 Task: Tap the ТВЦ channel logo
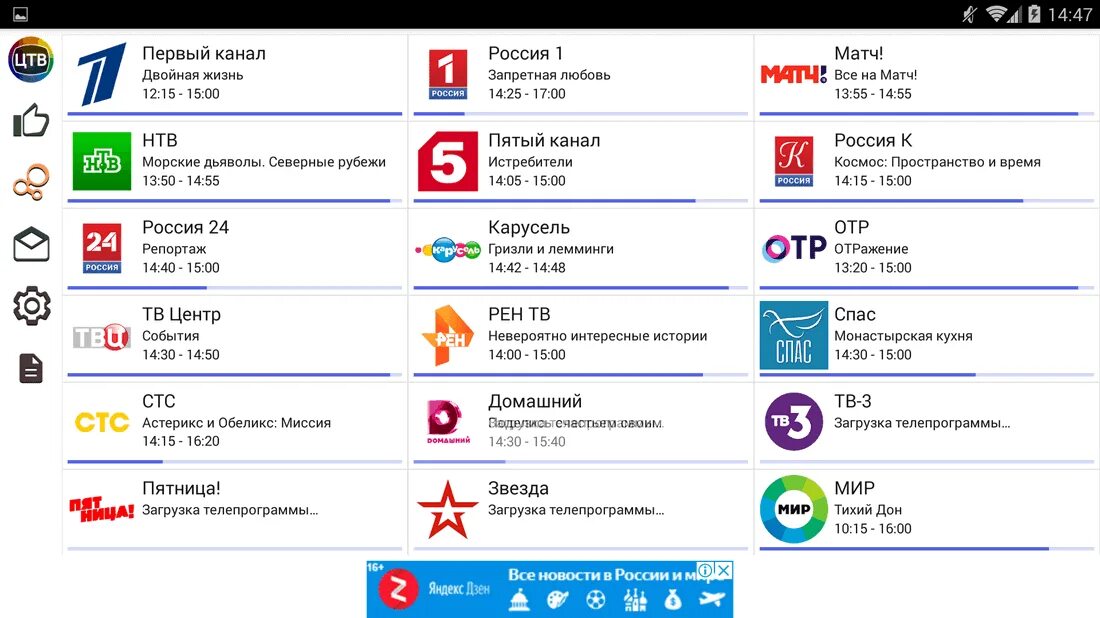click(x=102, y=337)
